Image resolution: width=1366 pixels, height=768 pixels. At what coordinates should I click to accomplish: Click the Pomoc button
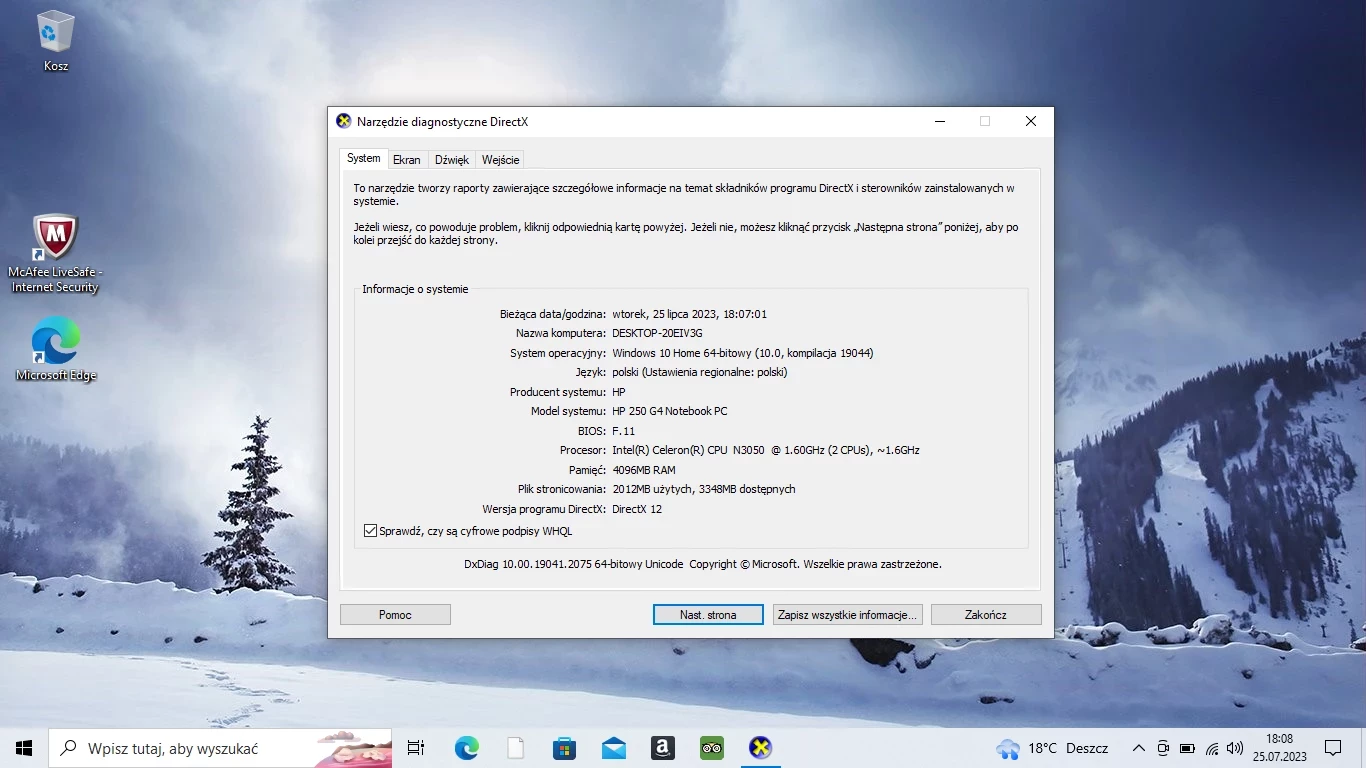point(395,615)
